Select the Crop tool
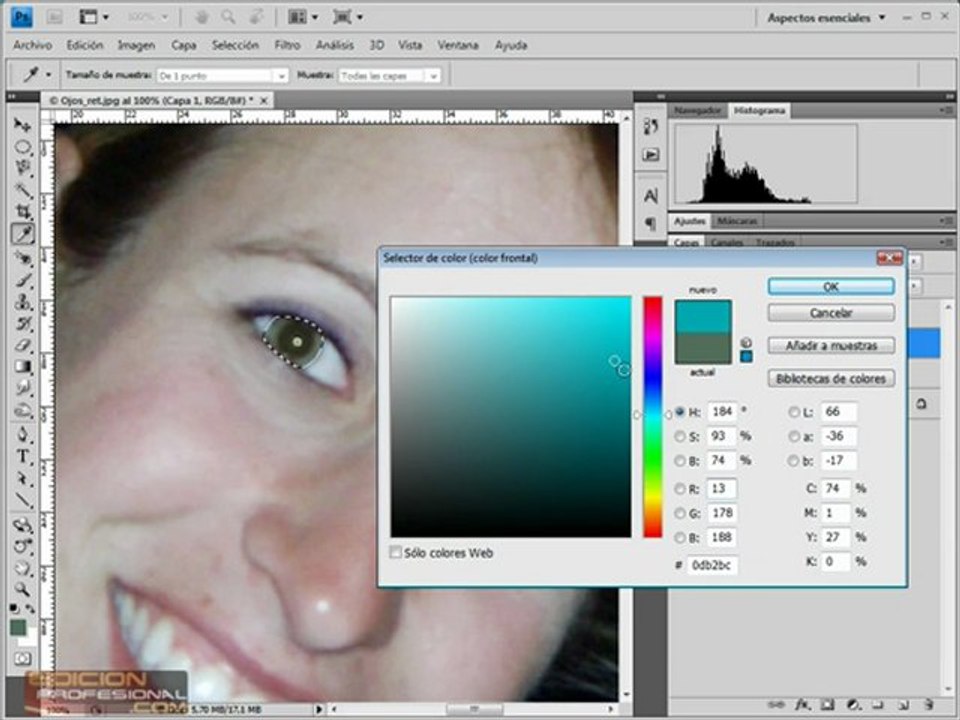The image size is (960, 720). (x=23, y=212)
